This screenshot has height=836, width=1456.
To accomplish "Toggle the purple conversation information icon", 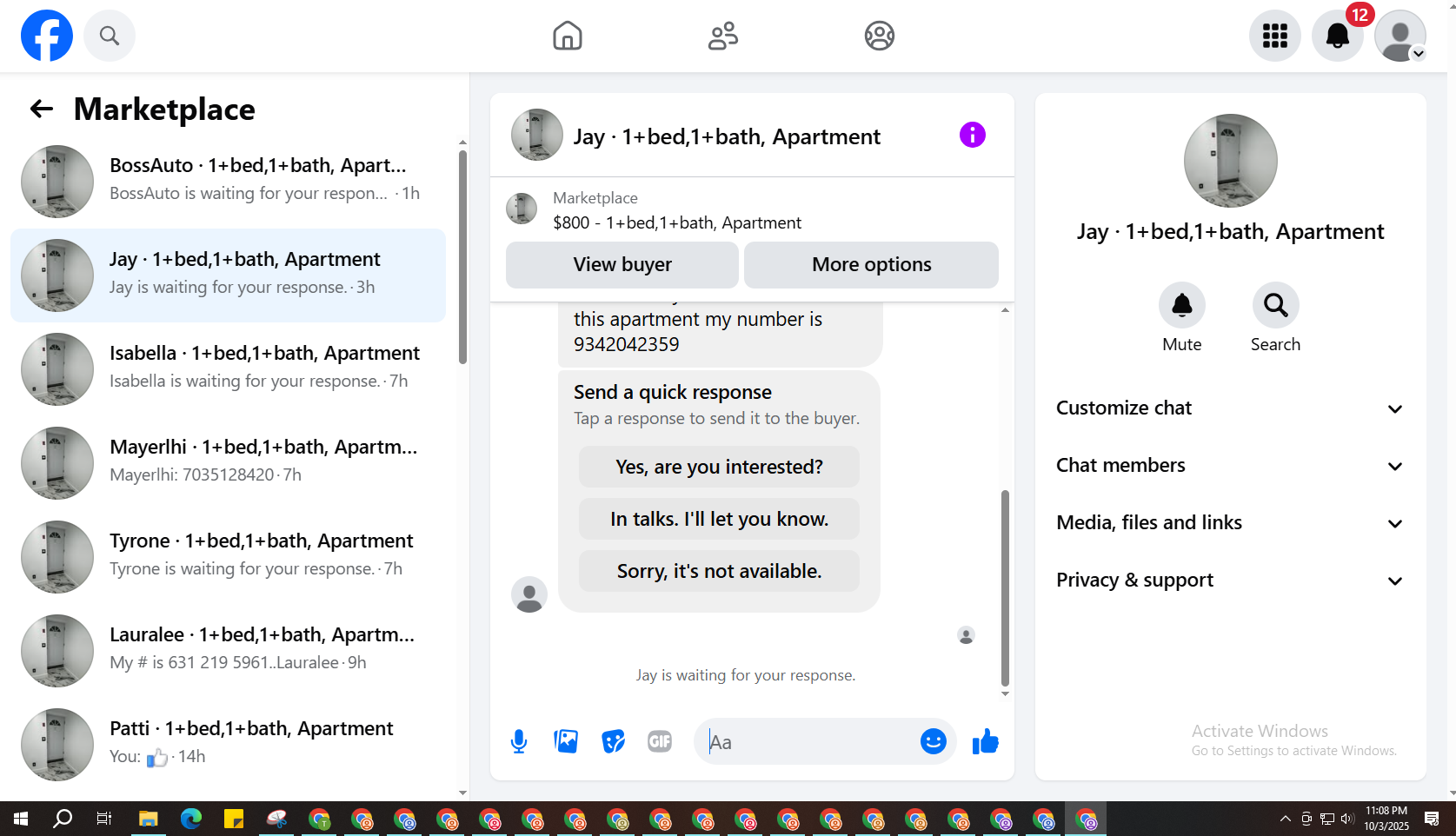I will point(973,135).
